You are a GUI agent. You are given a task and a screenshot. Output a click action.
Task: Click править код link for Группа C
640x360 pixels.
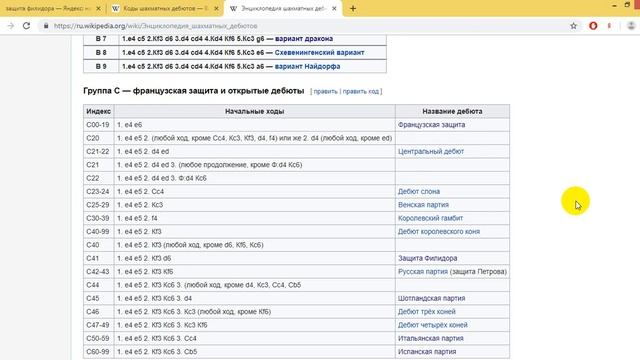(x=361, y=91)
